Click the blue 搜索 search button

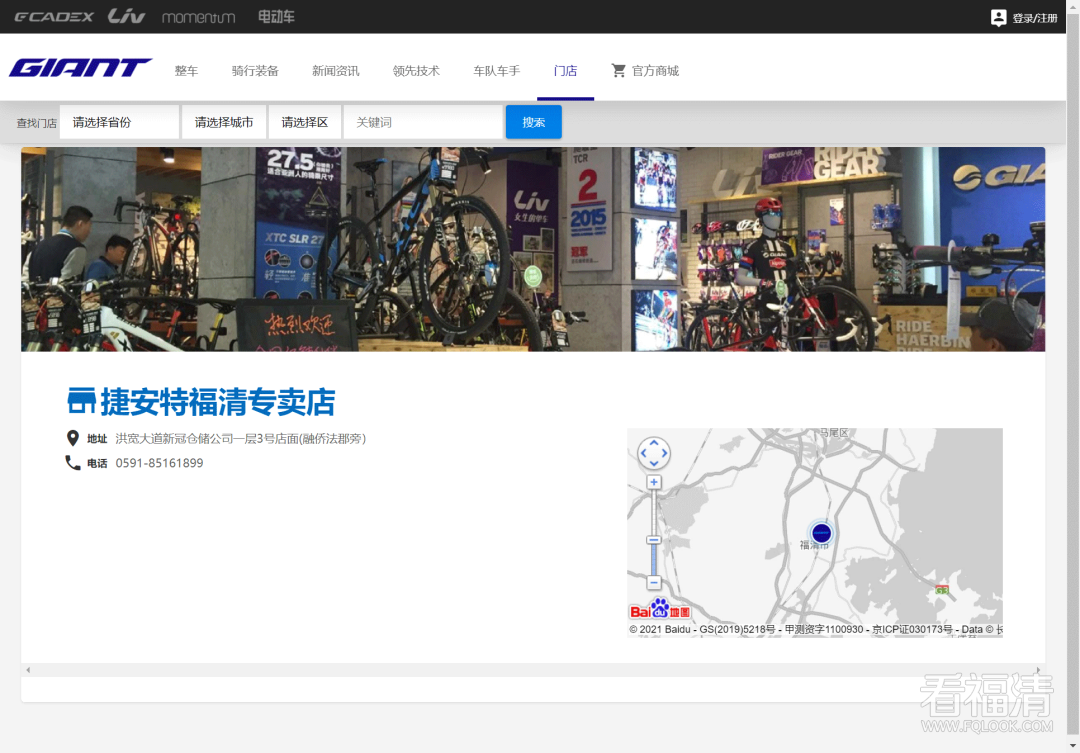(x=534, y=122)
